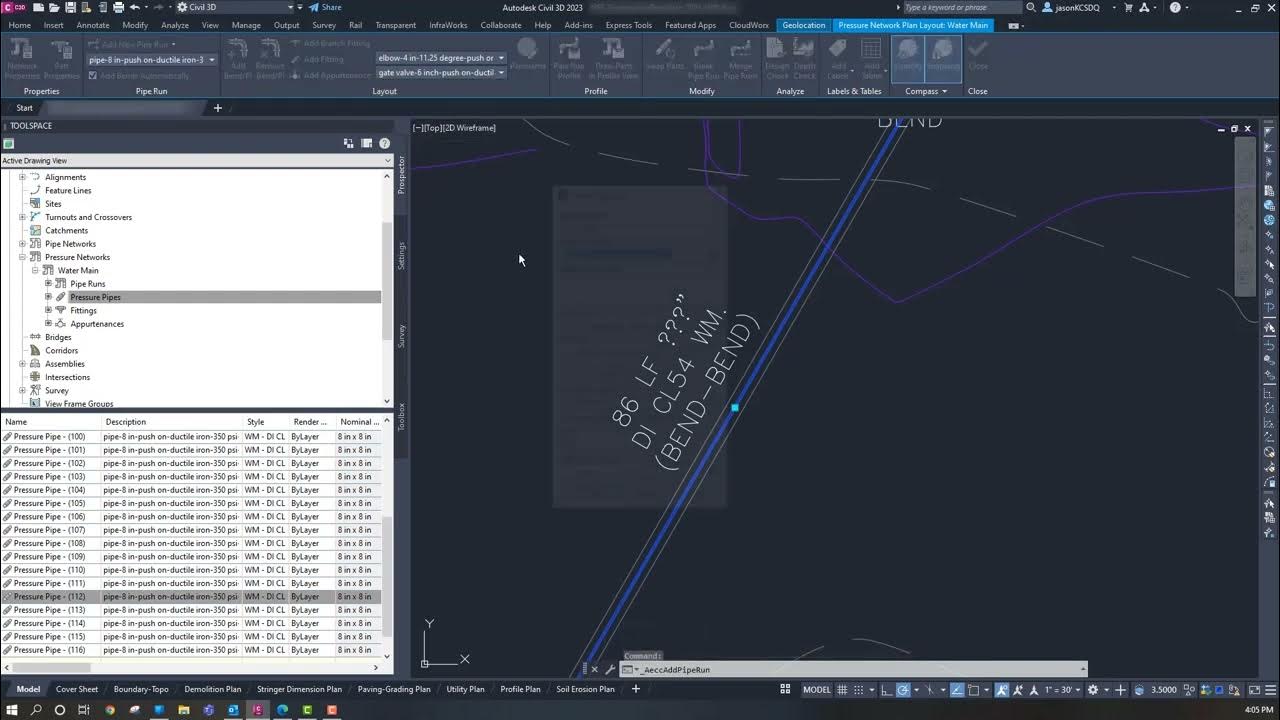This screenshot has height=720, width=1280.
Task: Click the Add Tables ribbon icon
Action: coord(872,59)
